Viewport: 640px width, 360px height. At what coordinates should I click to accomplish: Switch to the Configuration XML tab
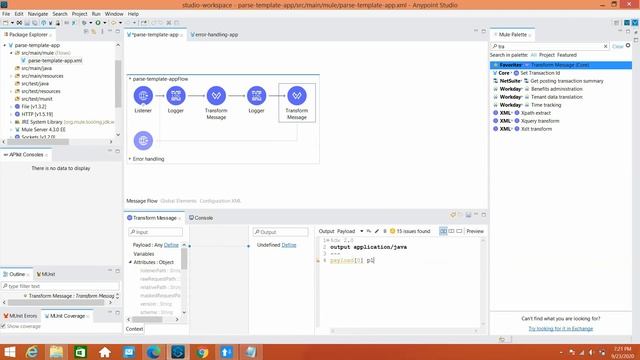pyautogui.click(x=220, y=201)
